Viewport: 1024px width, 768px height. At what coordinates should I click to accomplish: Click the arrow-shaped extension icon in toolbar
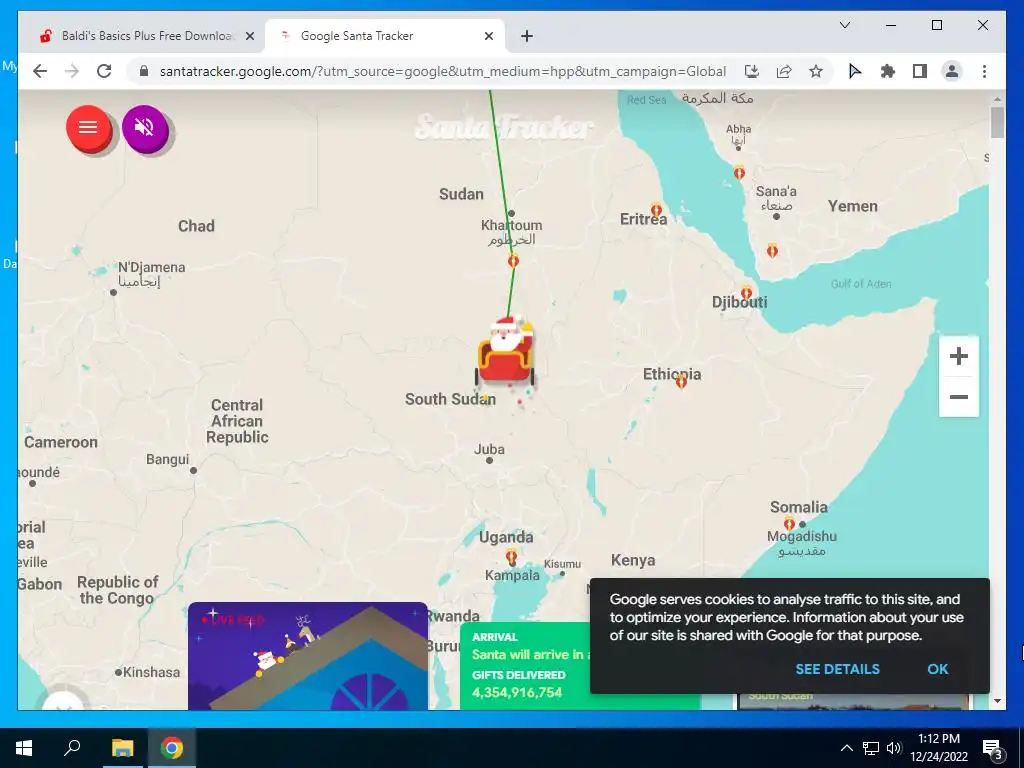[x=854, y=71]
